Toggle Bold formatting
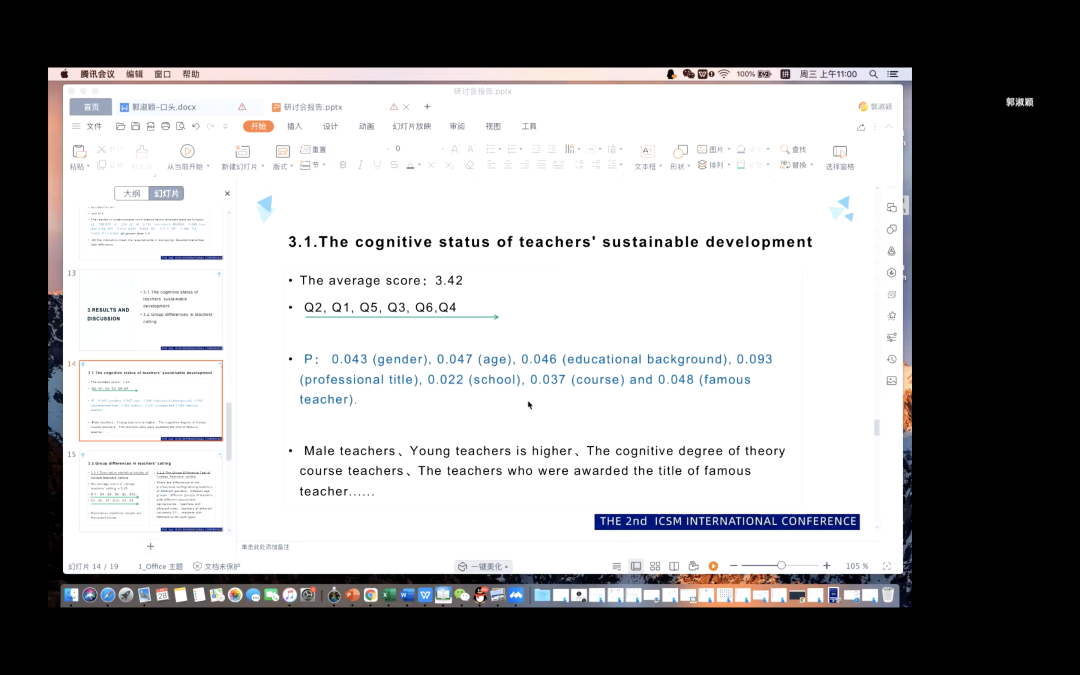 [343, 165]
